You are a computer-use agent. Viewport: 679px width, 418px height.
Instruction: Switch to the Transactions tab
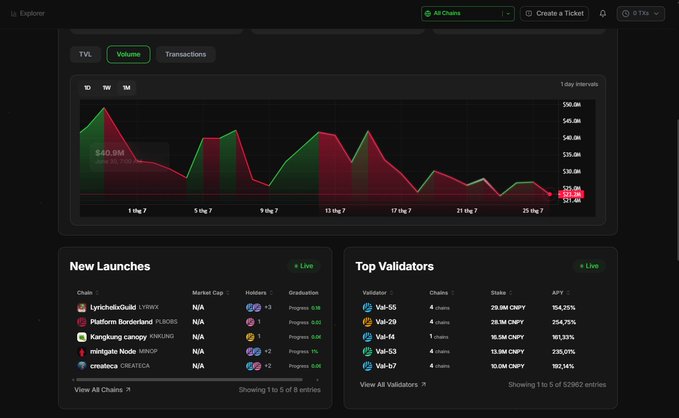[x=185, y=54]
